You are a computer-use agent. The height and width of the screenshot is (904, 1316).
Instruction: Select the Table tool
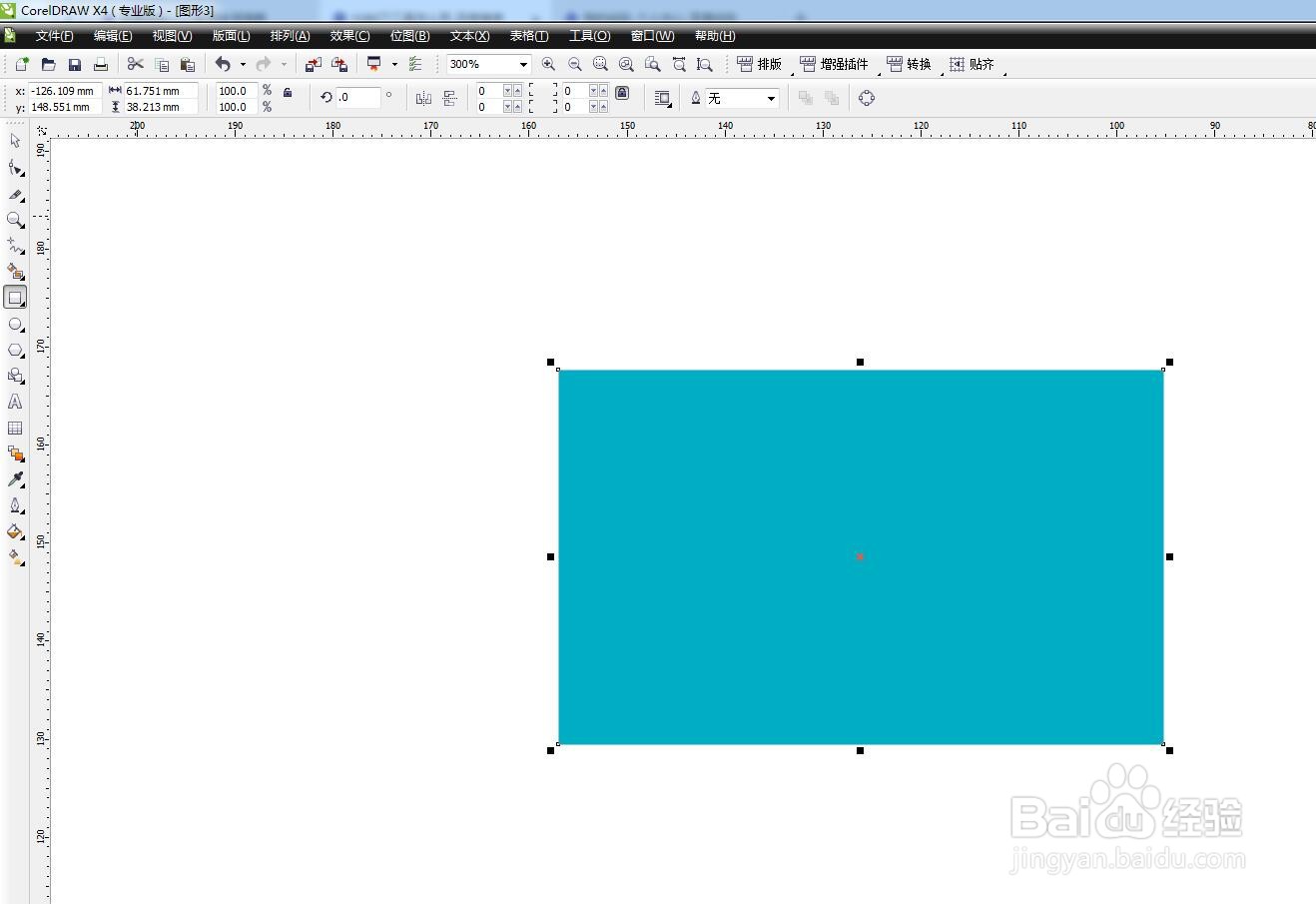(15, 428)
